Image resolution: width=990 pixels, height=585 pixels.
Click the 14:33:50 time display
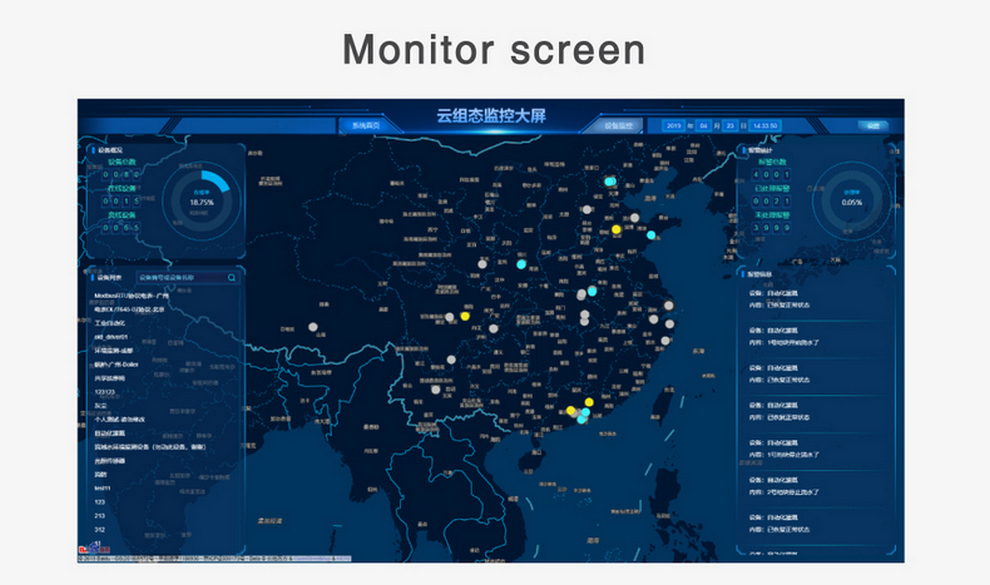(x=765, y=126)
